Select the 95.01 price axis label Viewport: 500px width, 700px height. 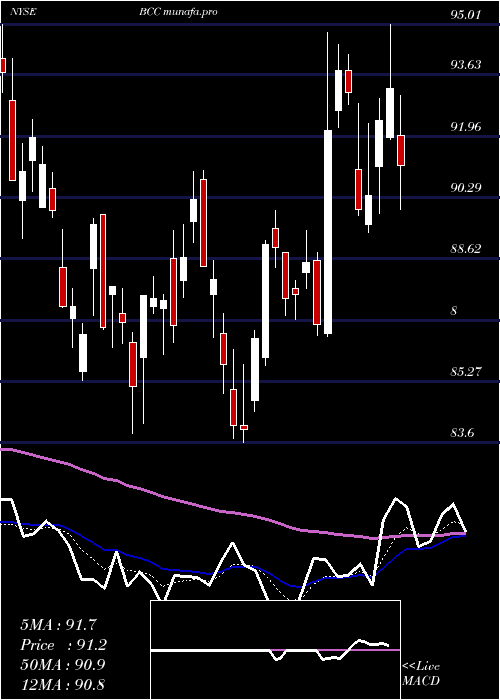coord(465,15)
